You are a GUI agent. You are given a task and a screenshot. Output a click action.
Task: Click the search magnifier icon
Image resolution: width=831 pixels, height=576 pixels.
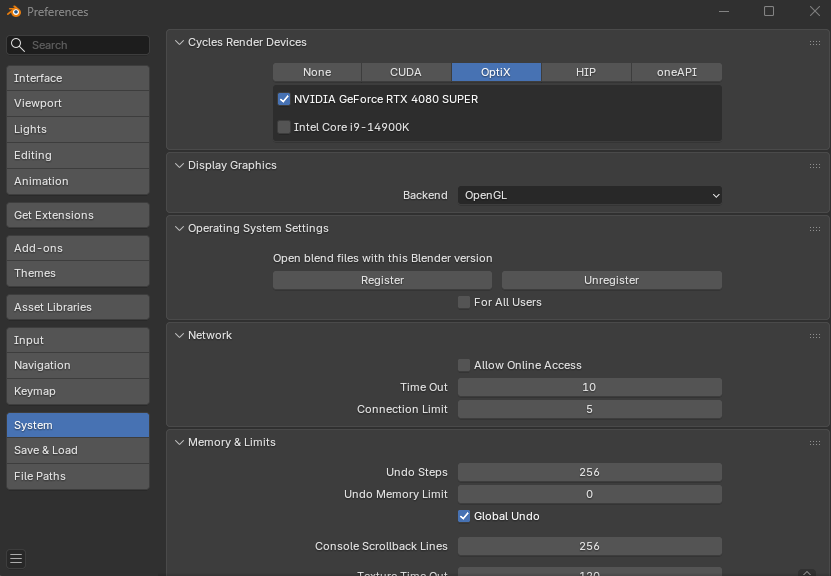click(17, 45)
